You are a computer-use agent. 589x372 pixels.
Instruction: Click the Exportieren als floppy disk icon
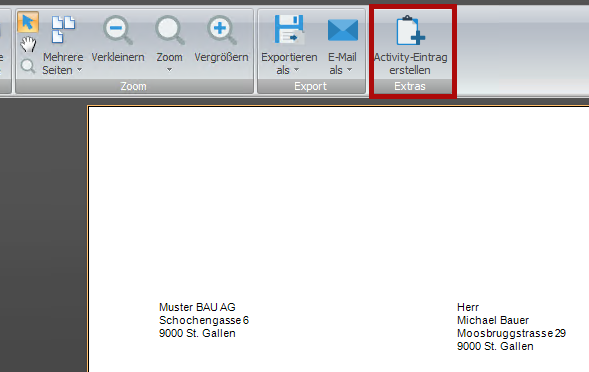(x=289, y=29)
